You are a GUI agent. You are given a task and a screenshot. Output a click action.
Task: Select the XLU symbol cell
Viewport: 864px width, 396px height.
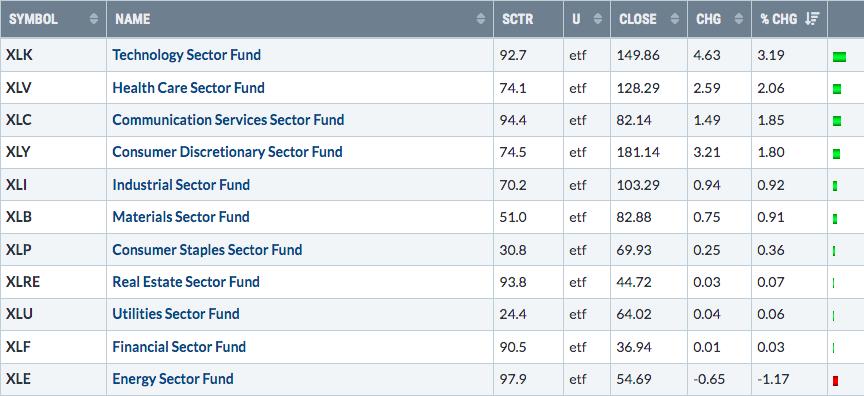point(53,314)
